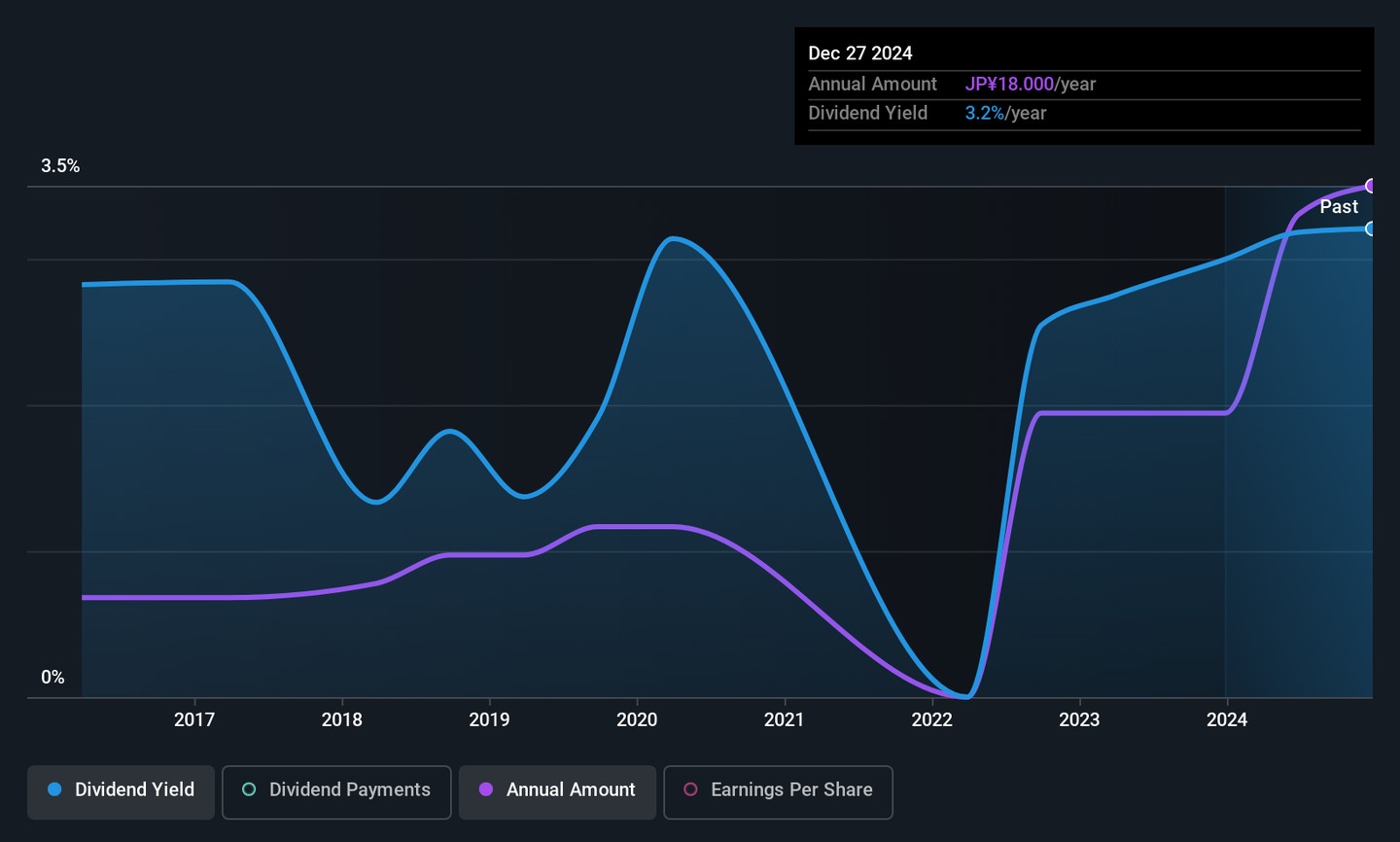Select the purple endpoint marker on Annual Amount line
This screenshot has height=842, width=1400.
[1371, 186]
